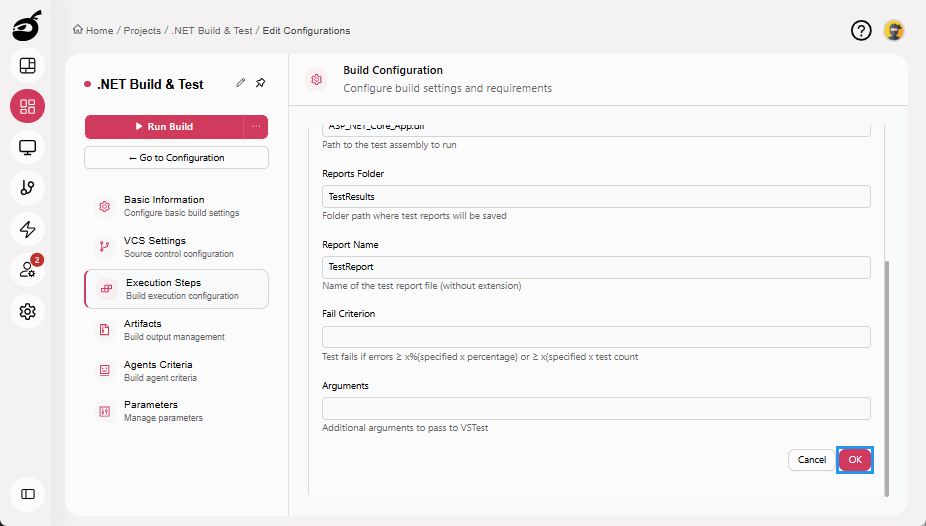
Task: Open the dashboard layout icon in sidebar
Action: (x=27, y=66)
